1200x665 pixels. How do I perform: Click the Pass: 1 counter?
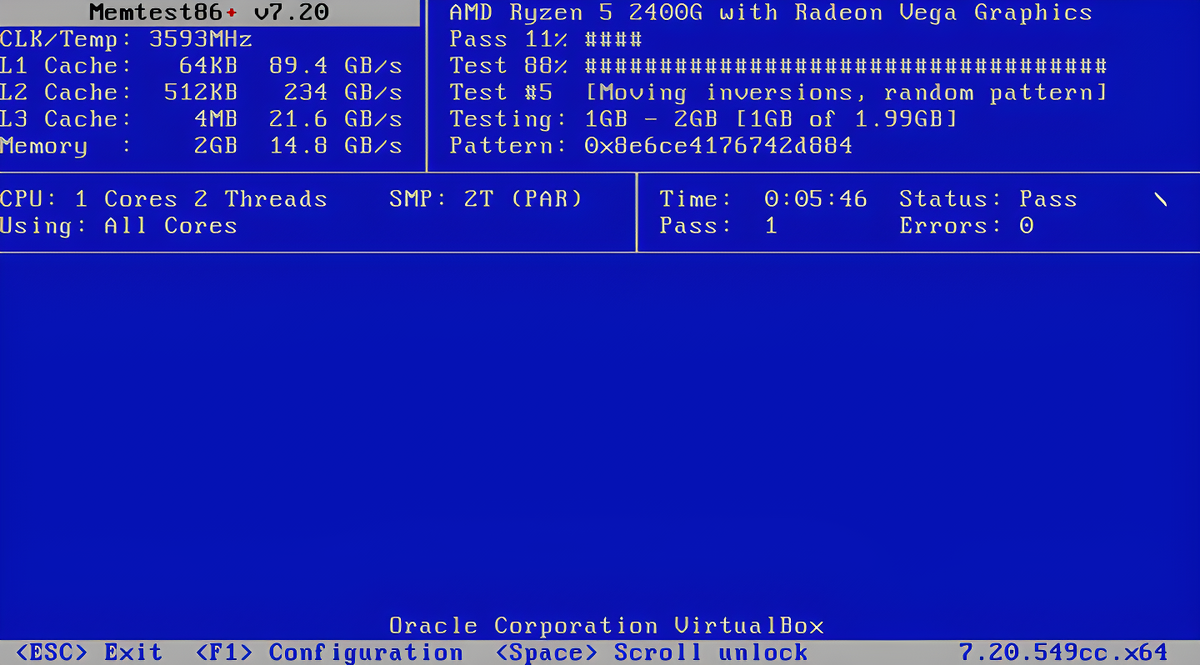[718, 226]
